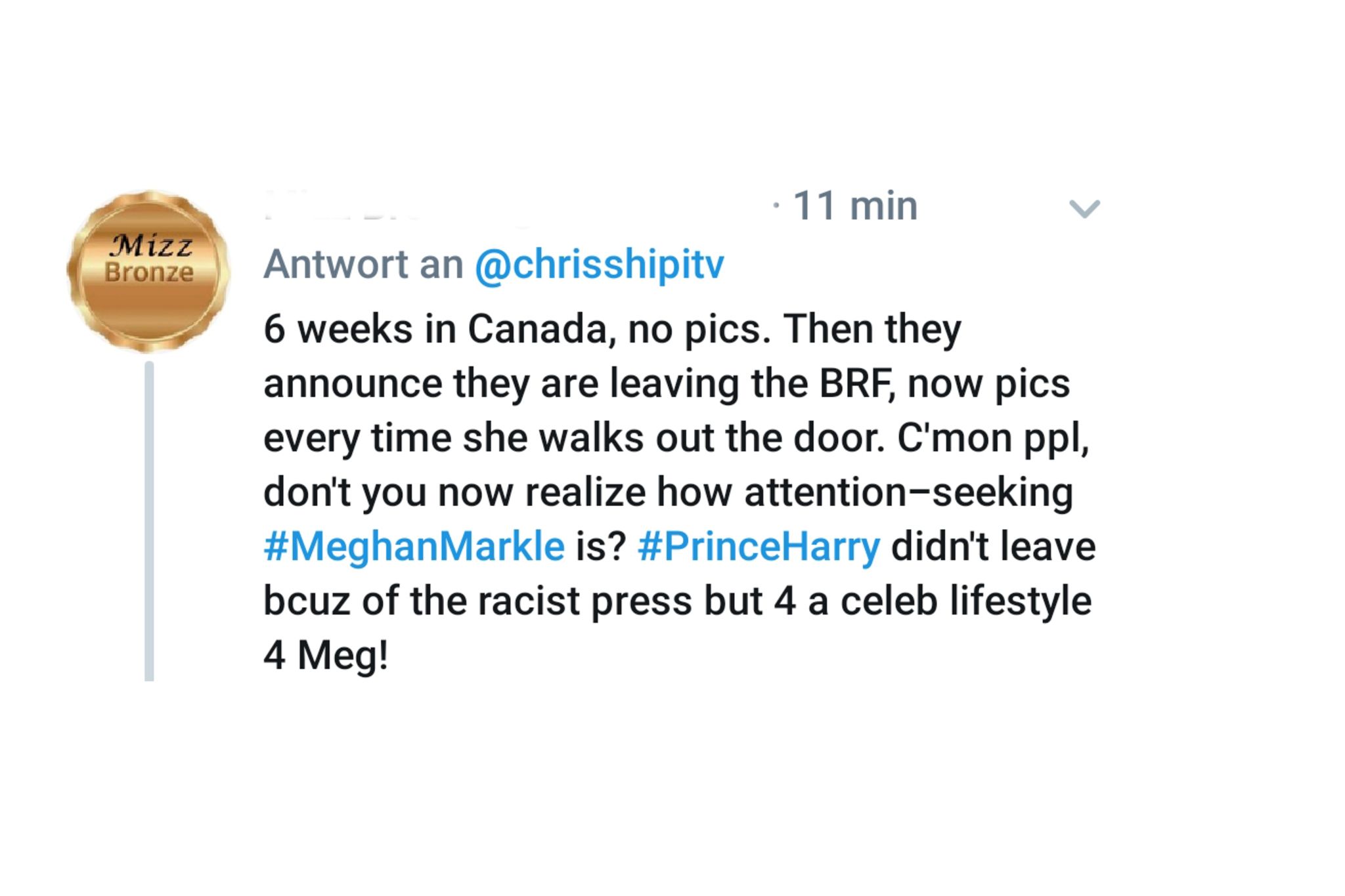Open the tweet options chevron menu

coord(1084,209)
